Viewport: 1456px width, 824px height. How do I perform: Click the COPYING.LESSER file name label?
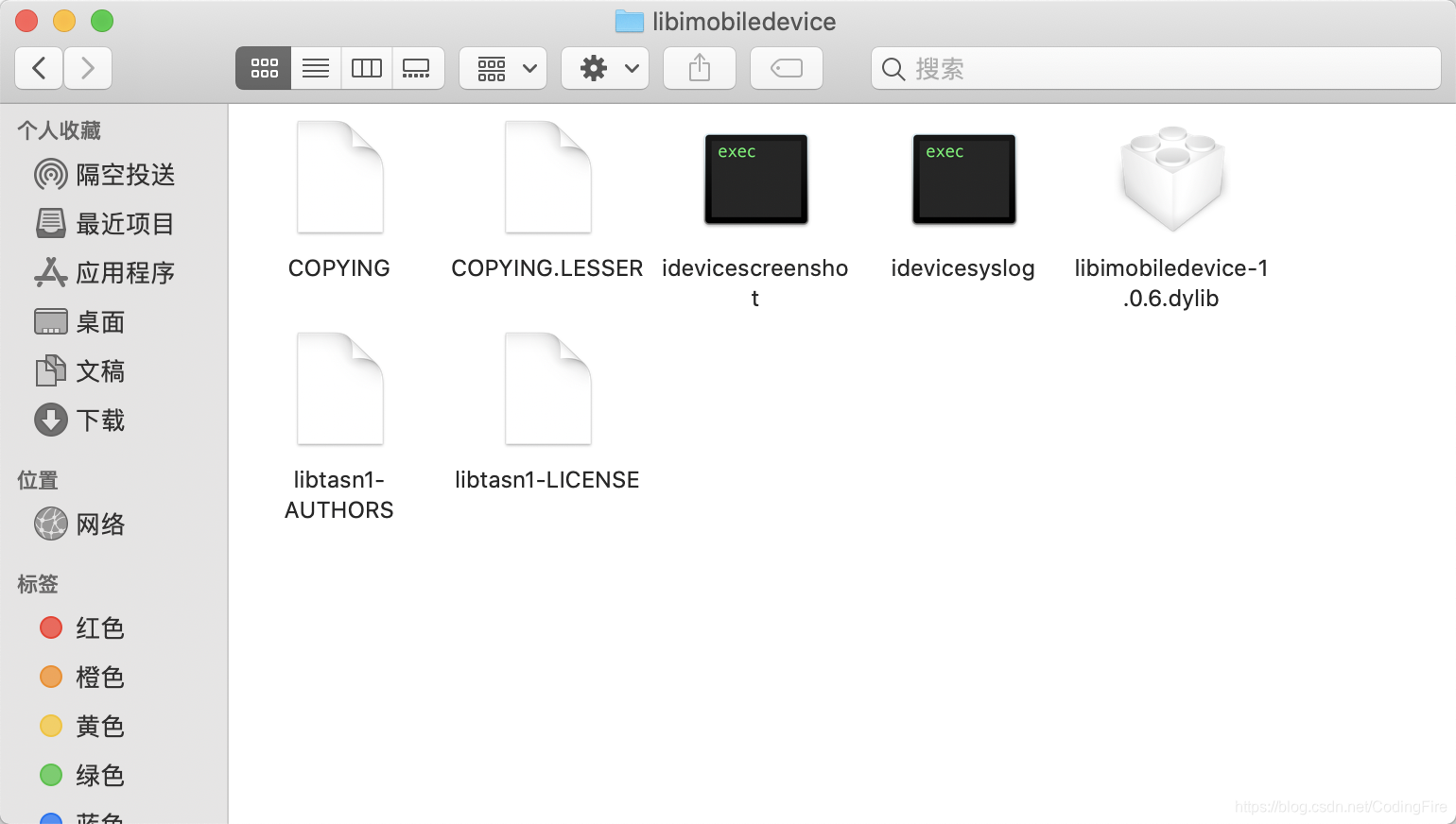pyautogui.click(x=547, y=268)
